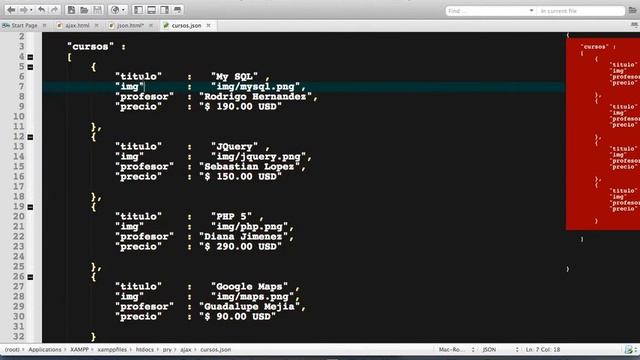Viewport: 640px width, 360px height.
Task: Collapse the code fold at line 12
Action: [x=30, y=137]
